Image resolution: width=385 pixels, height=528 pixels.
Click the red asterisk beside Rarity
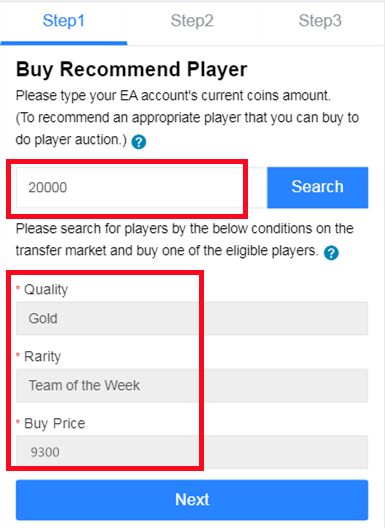pos(18,355)
